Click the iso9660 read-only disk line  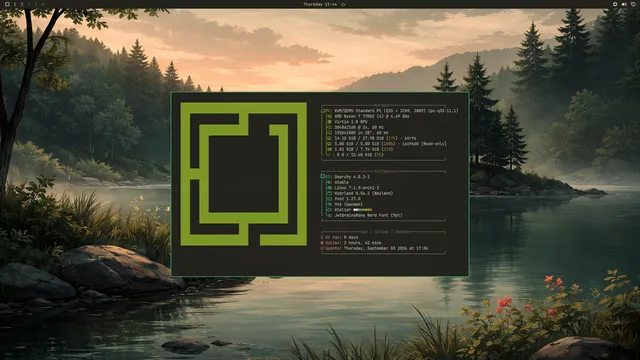pos(390,144)
